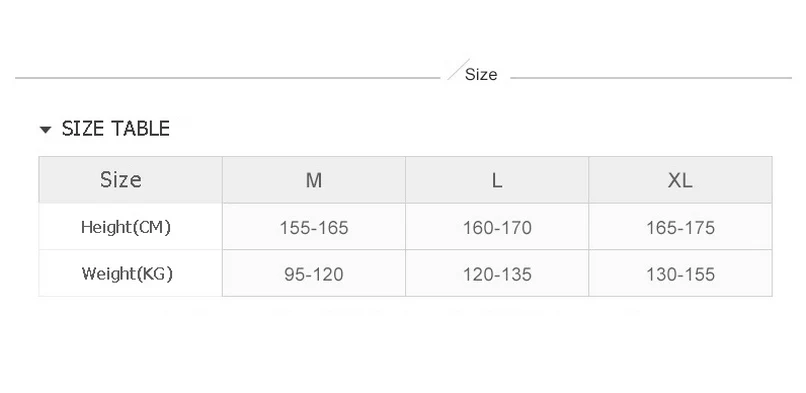Click the Height(CM) row label

(126, 227)
